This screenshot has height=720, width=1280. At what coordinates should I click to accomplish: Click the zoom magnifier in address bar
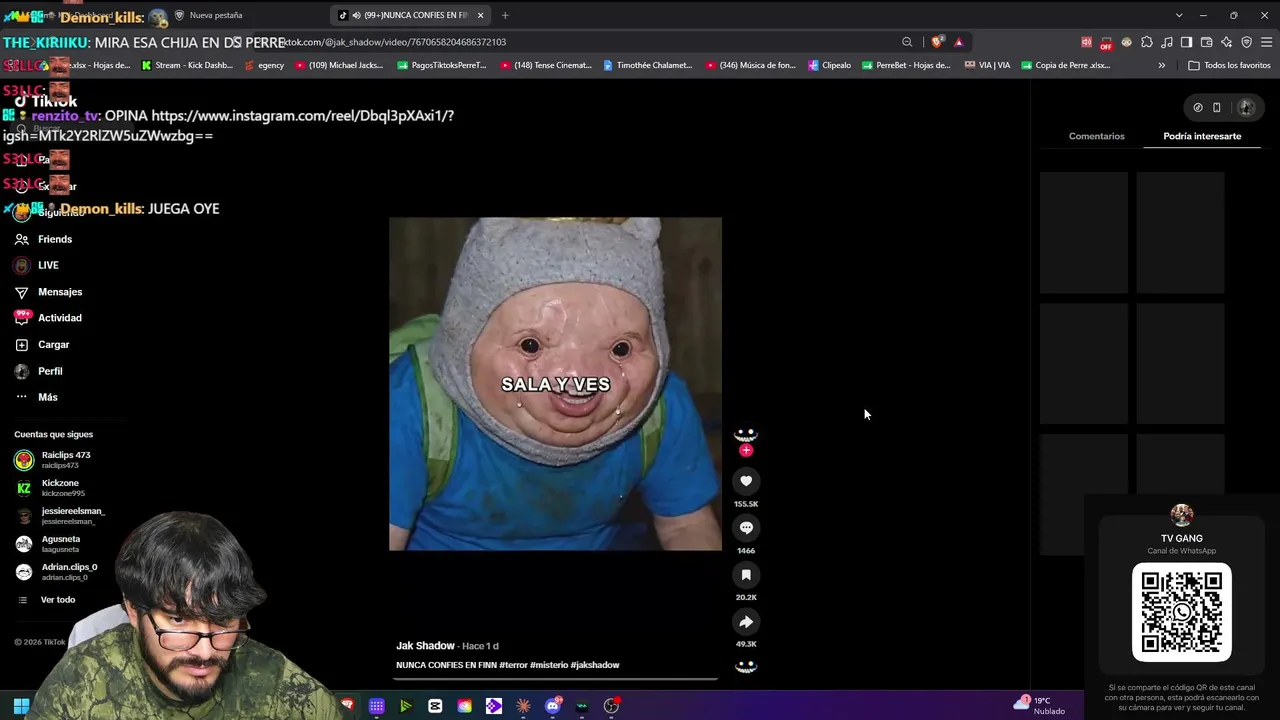[907, 42]
